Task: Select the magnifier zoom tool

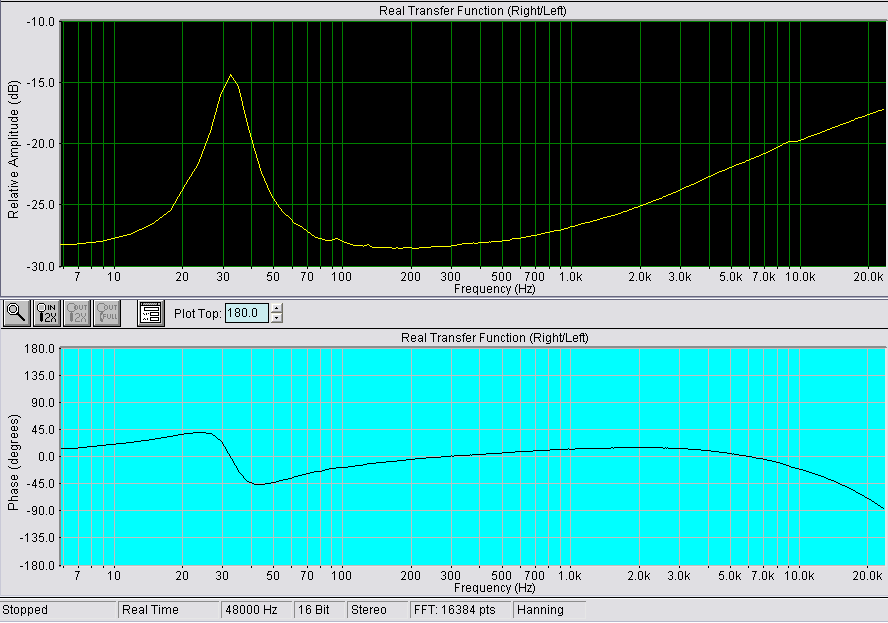Action: (x=16, y=313)
